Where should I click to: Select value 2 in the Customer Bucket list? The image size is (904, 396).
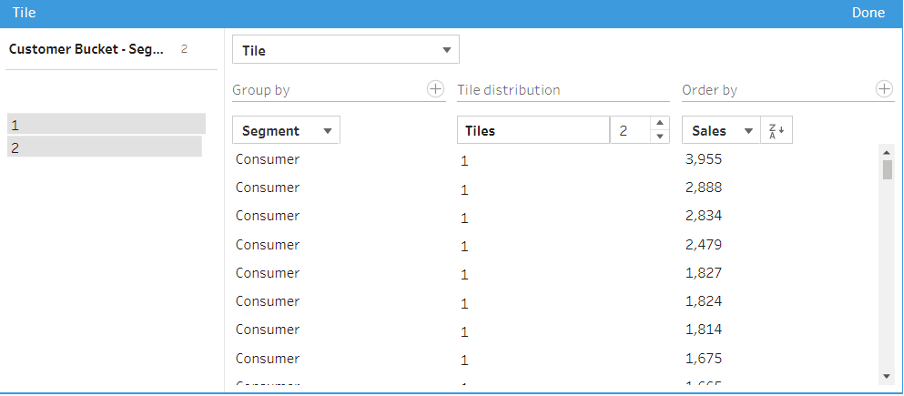click(x=104, y=147)
